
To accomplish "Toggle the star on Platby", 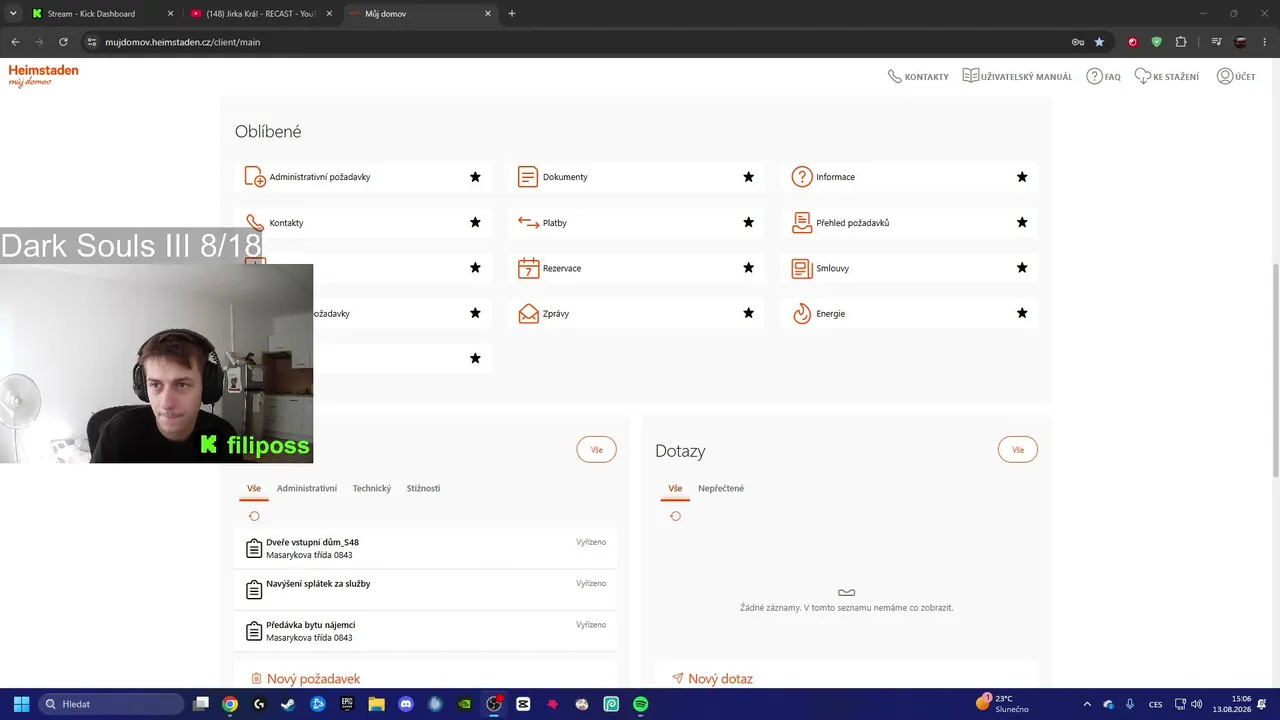I will pos(748,223).
